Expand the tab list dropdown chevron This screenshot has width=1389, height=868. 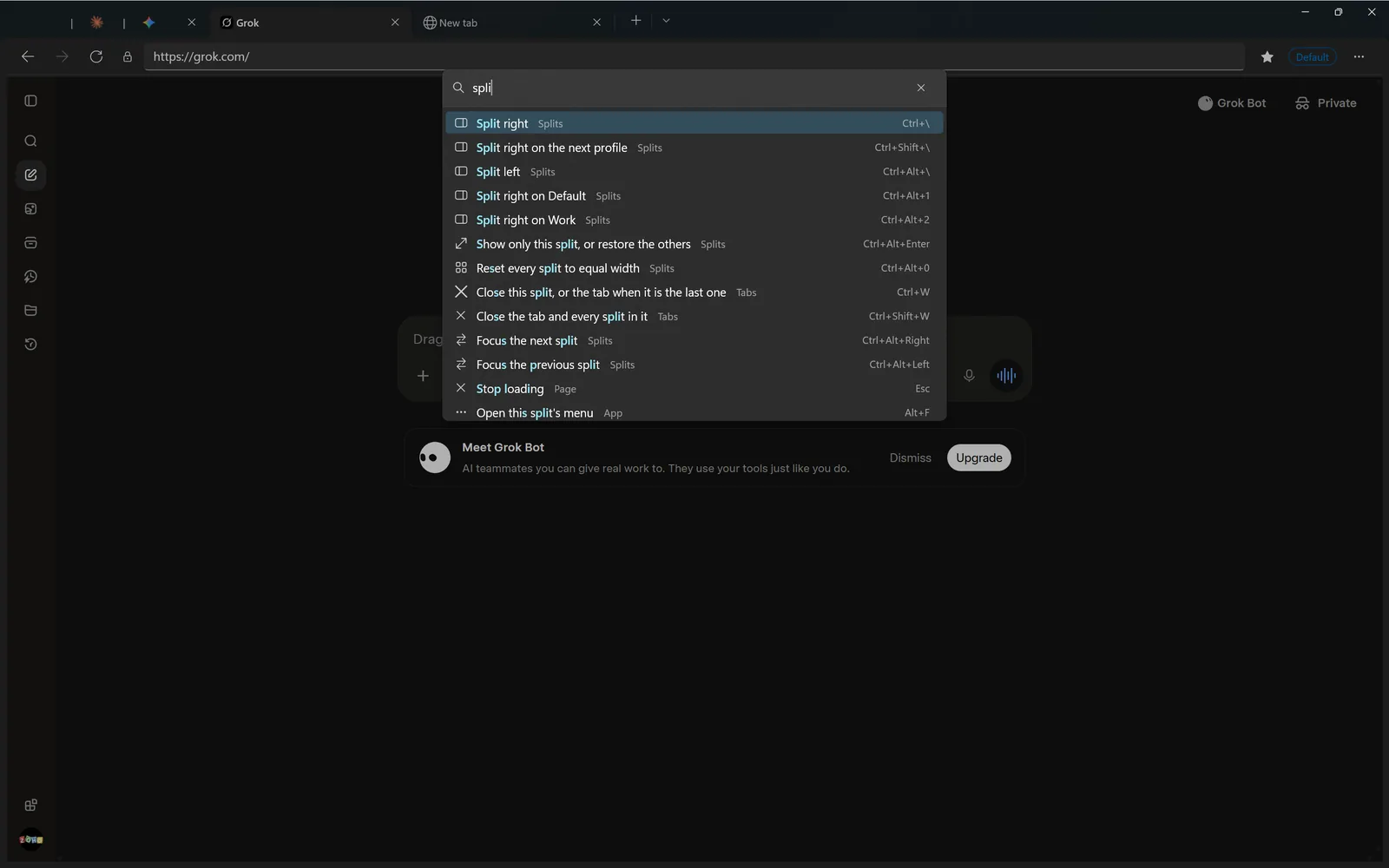[666, 20]
